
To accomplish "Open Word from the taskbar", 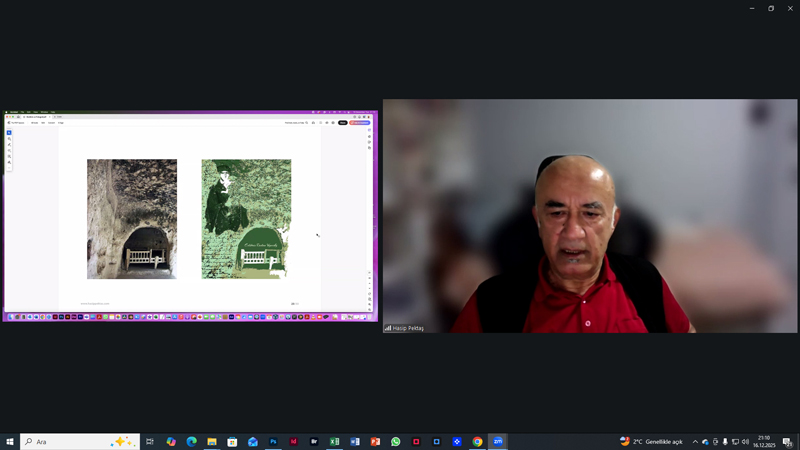I will [x=355, y=441].
